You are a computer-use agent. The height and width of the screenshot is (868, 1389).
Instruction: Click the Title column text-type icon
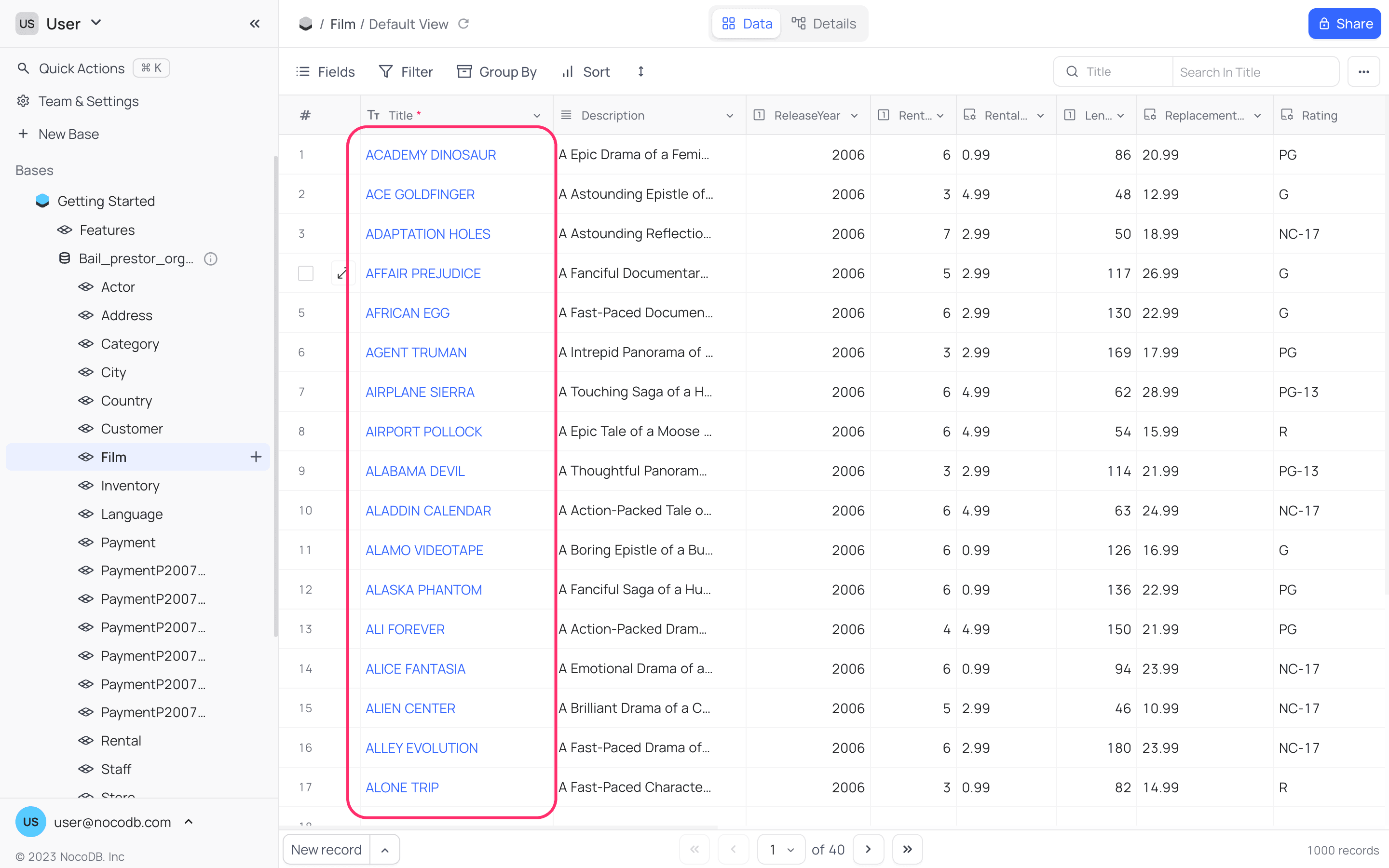point(374,115)
